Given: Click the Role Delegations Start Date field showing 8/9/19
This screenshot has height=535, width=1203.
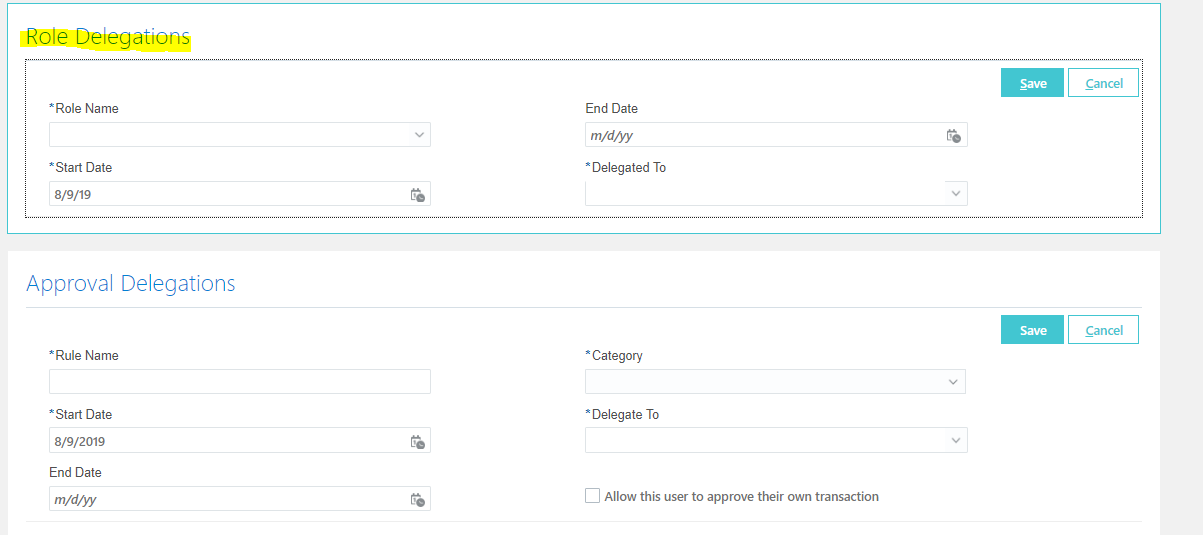Looking at the screenshot, I should click(x=225, y=194).
